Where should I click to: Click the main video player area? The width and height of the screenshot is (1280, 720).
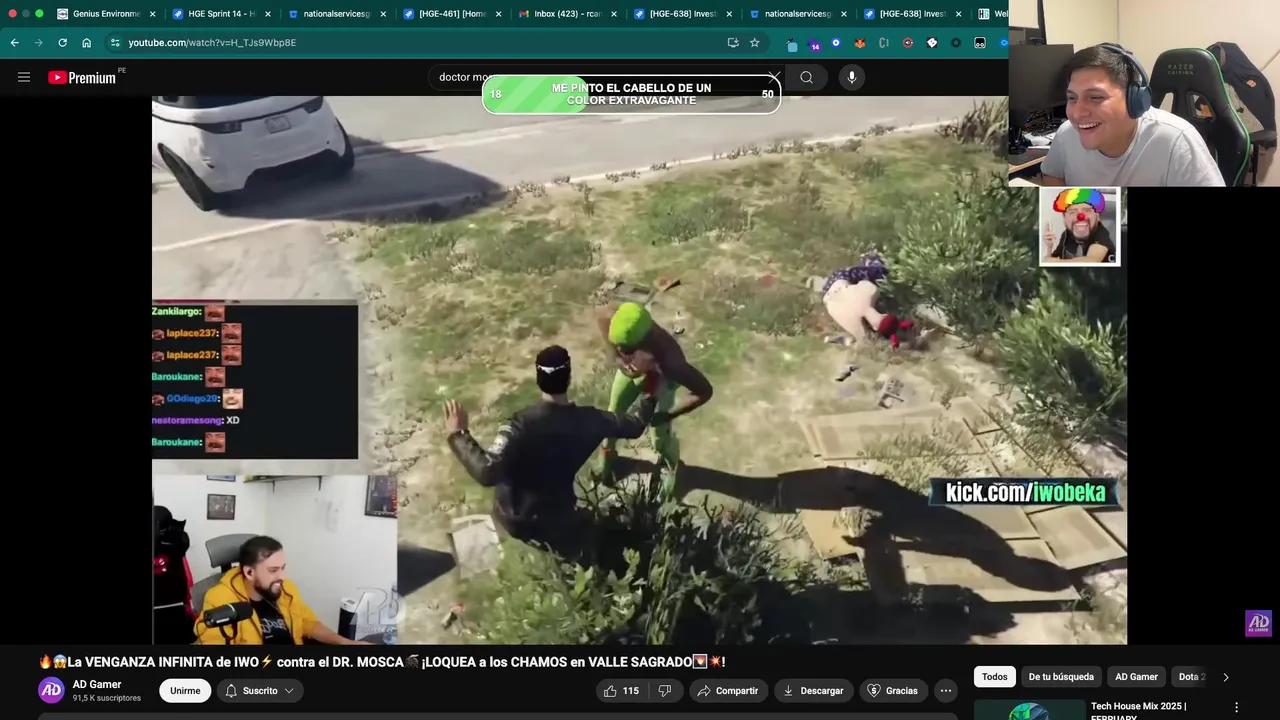(x=639, y=370)
